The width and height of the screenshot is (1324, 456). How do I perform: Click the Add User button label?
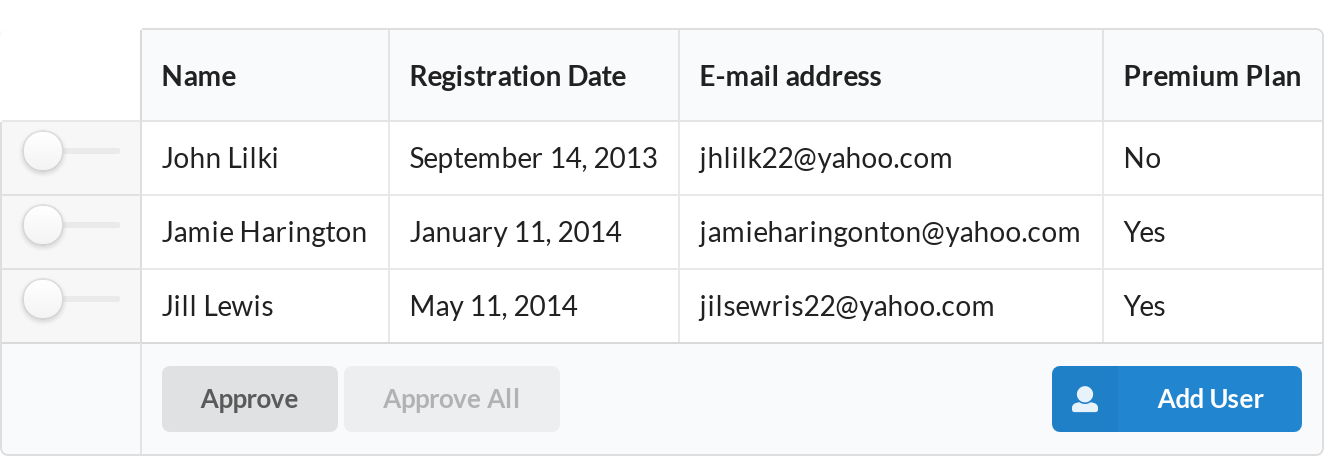[x=1211, y=399]
